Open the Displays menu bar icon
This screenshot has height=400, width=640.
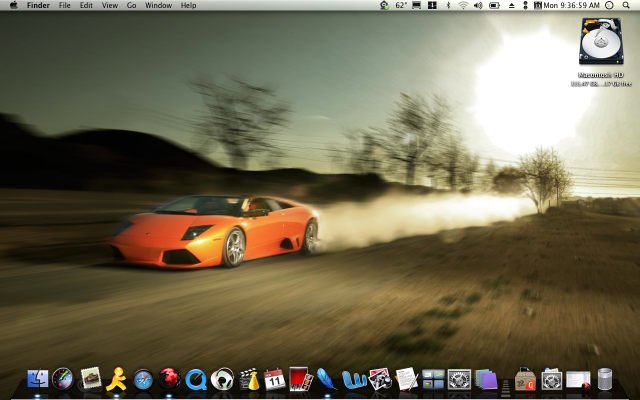click(x=416, y=5)
